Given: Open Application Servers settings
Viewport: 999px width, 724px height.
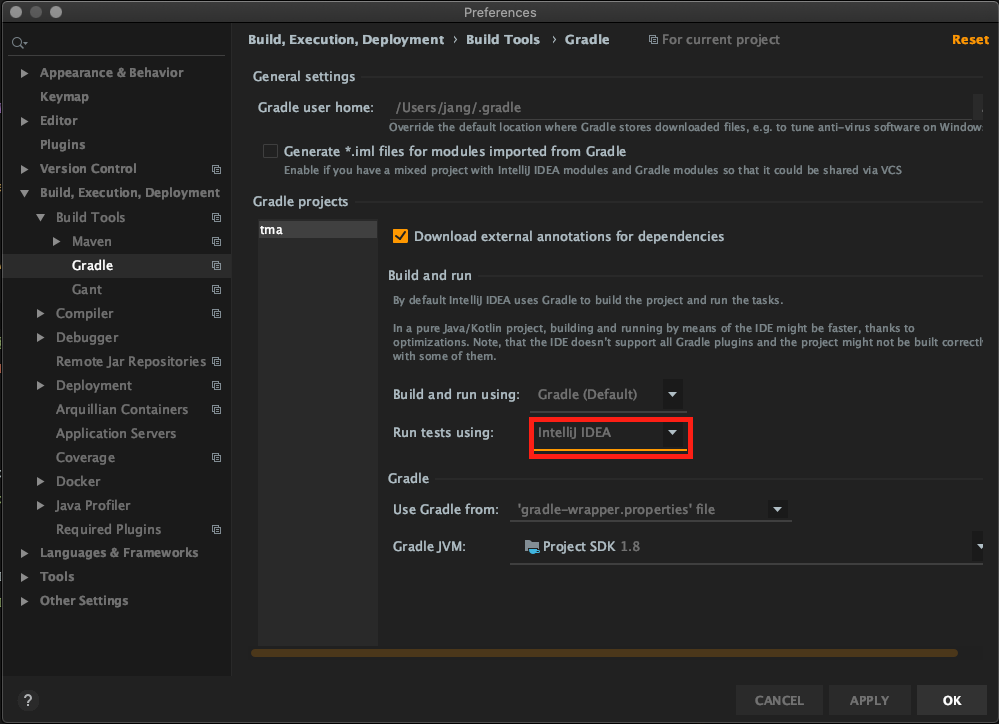Looking at the screenshot, I should (116, 434).
